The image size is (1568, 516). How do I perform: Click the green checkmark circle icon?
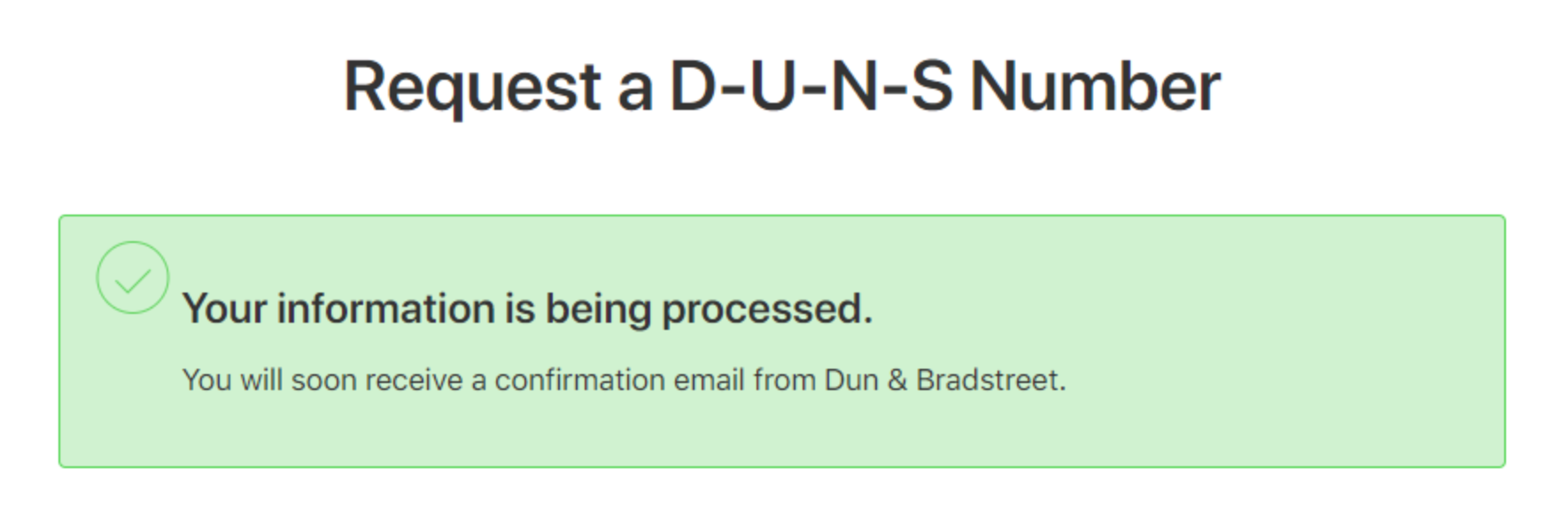pos(132,278)
